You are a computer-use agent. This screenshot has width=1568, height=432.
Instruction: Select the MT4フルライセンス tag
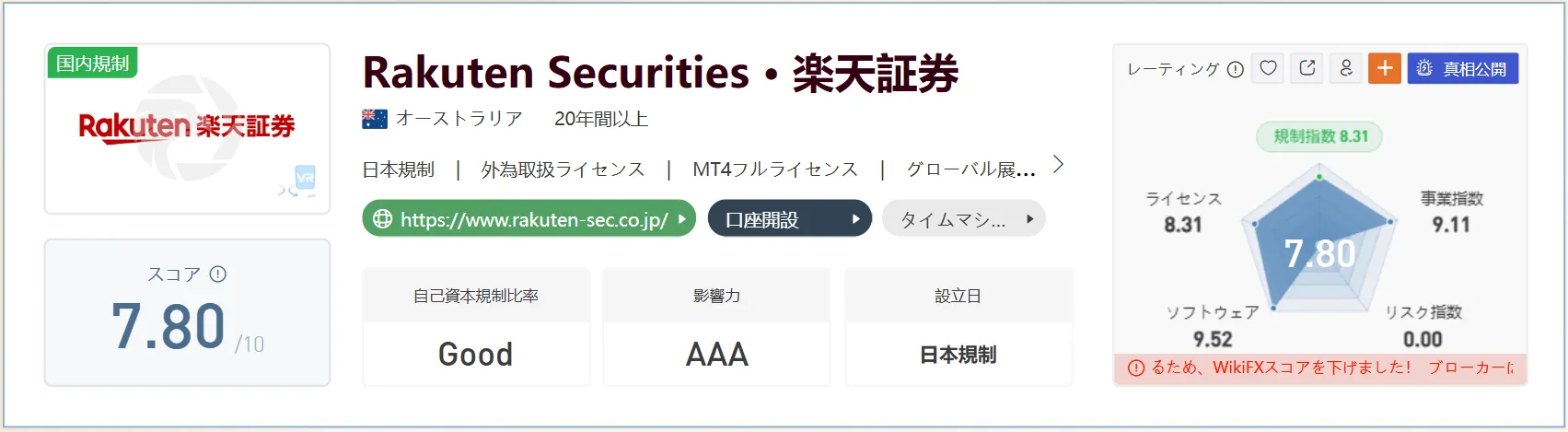[775, 169]
